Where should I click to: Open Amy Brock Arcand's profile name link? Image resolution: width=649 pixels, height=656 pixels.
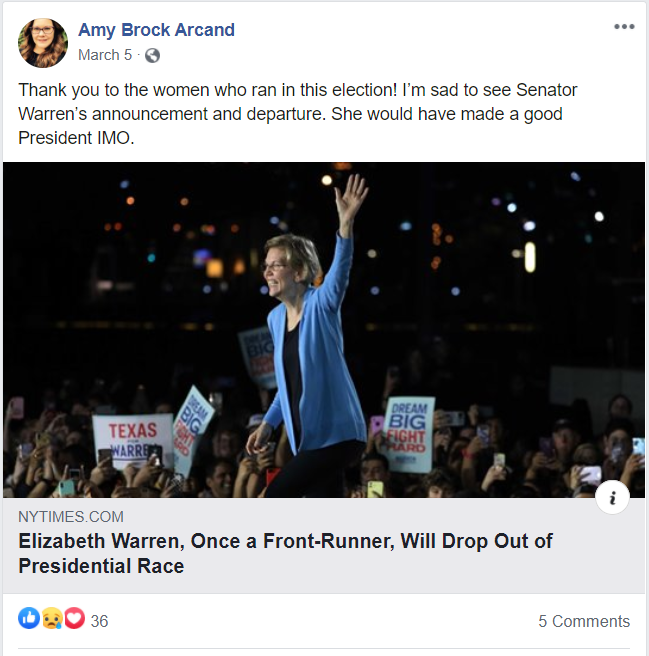click(156, 30)
